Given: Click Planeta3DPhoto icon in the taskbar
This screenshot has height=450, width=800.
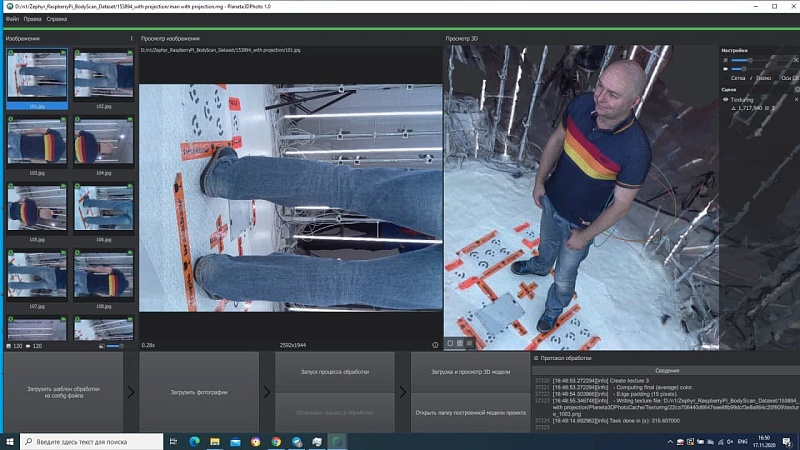Looking at the screenshot, I should click(337, 441).
